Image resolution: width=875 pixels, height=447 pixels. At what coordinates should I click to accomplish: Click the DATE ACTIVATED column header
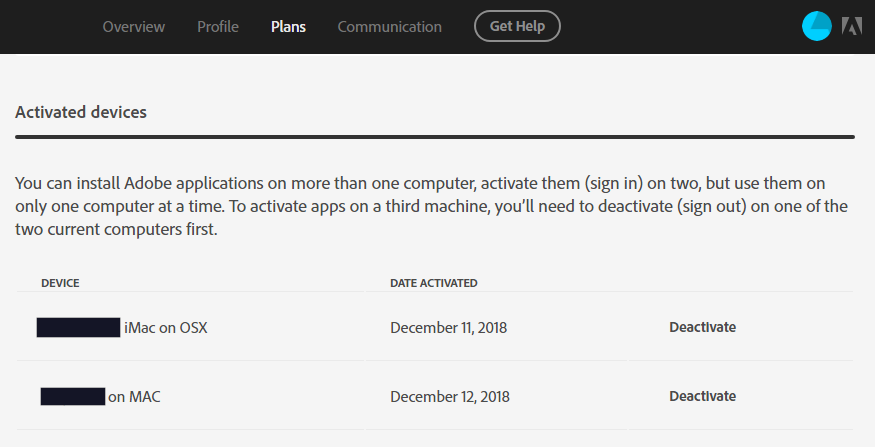click(x=434, y=283)
